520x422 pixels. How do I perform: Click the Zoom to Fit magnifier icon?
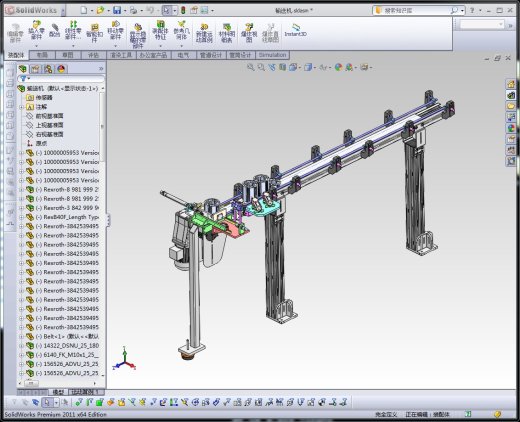[x=250, y=67]
